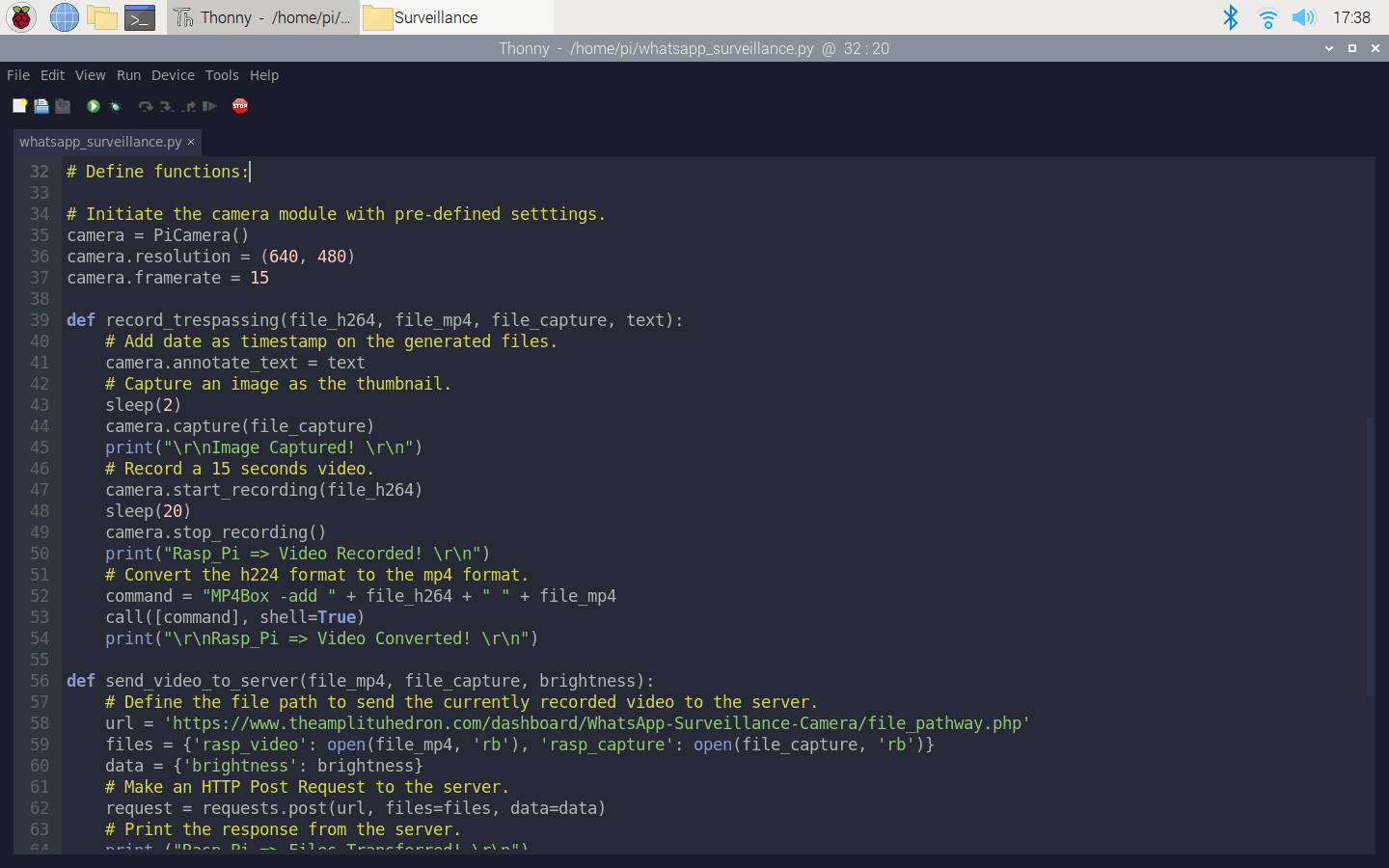Open the Wi-Fi status icon
The height and width of the screenshot is (868, 1389).
click(1267, 16)
